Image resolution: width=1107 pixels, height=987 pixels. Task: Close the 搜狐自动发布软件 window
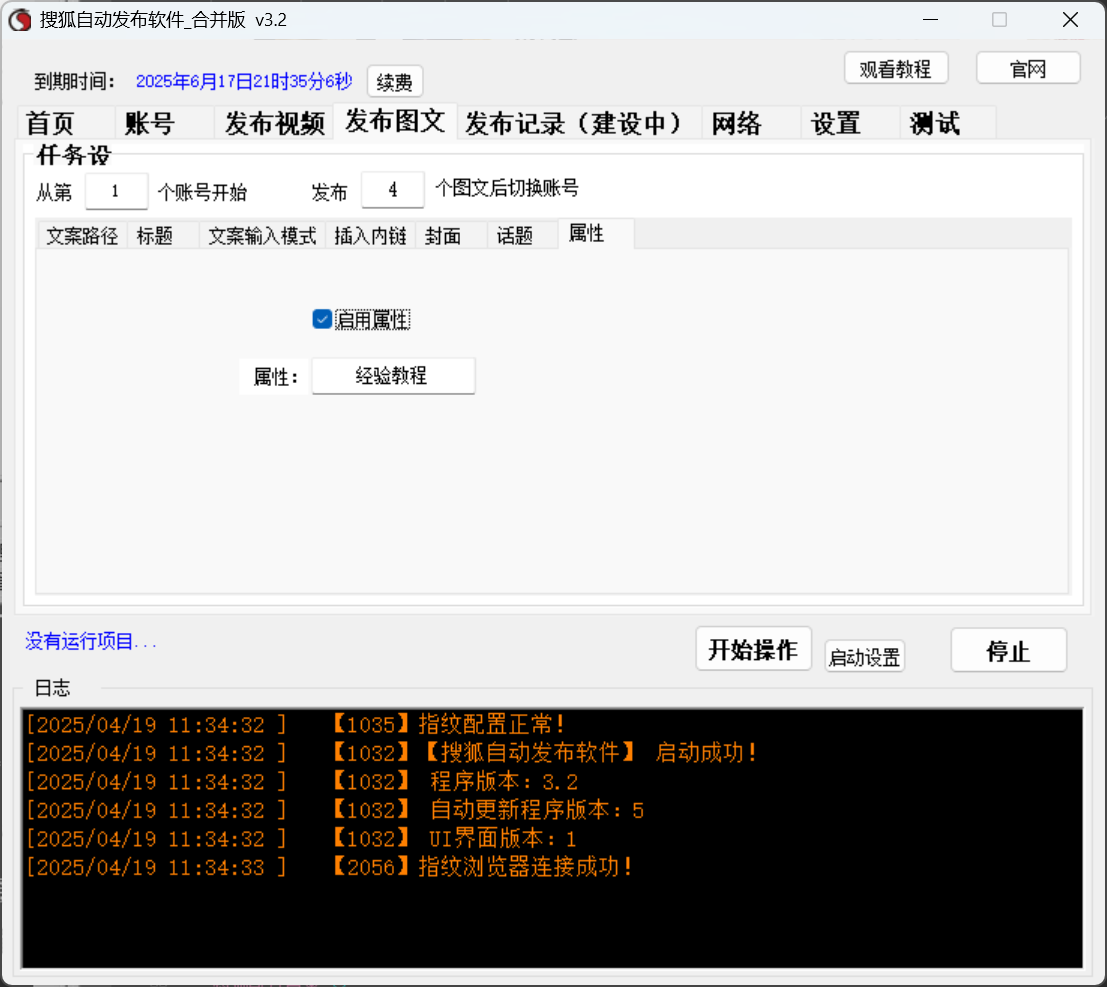[x=1070, y=20]
